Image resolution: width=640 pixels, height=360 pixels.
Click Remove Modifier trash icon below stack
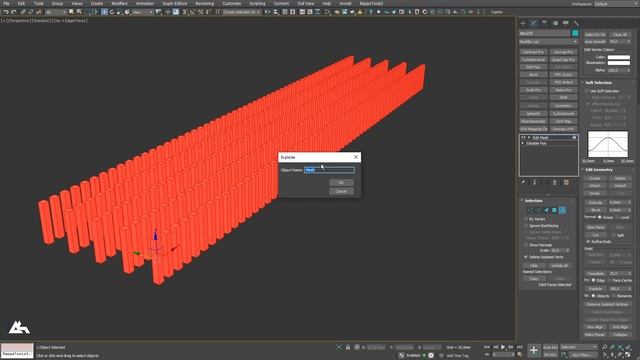[555, 182]
